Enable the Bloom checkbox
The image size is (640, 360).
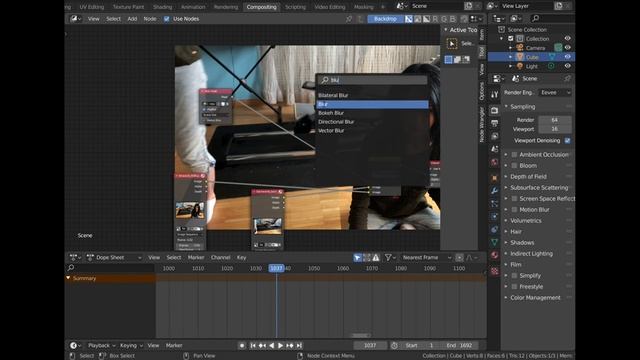[514, 166]
